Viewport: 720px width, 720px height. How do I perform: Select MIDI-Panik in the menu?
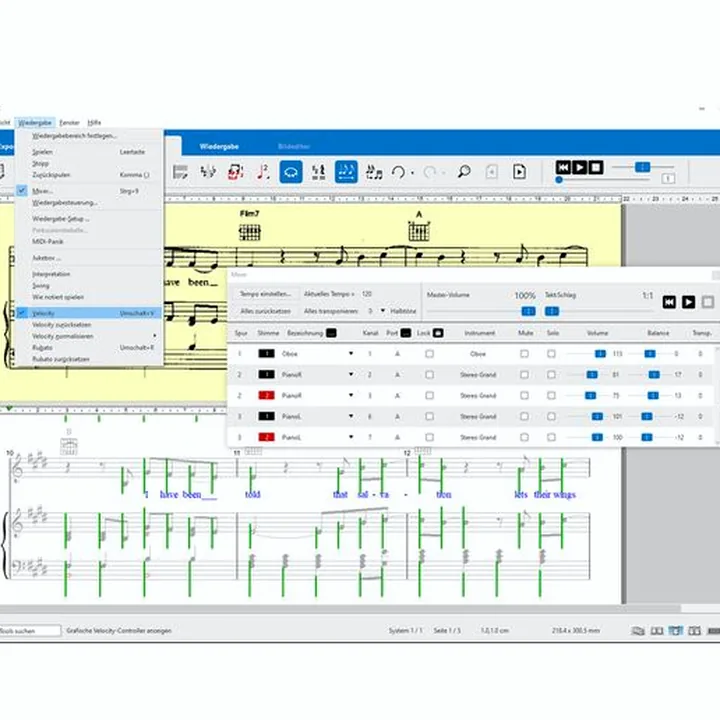click(89, 242)
